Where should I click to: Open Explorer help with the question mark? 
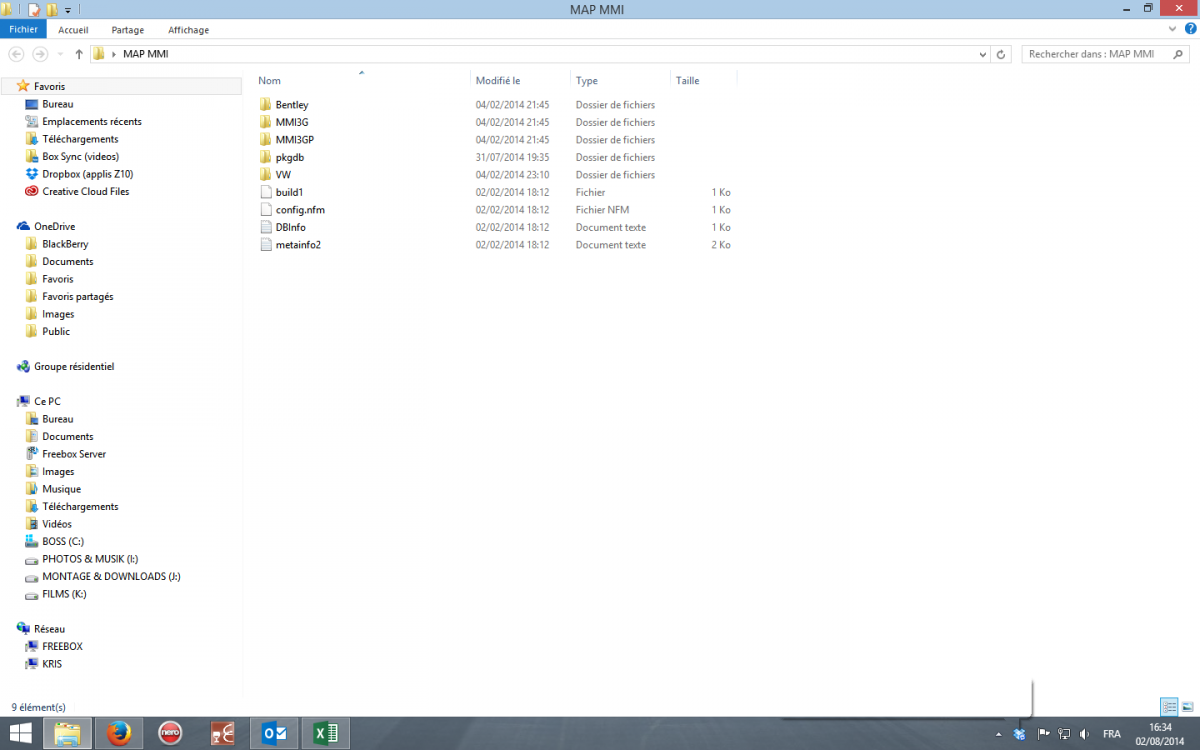tap(1189, 30)
